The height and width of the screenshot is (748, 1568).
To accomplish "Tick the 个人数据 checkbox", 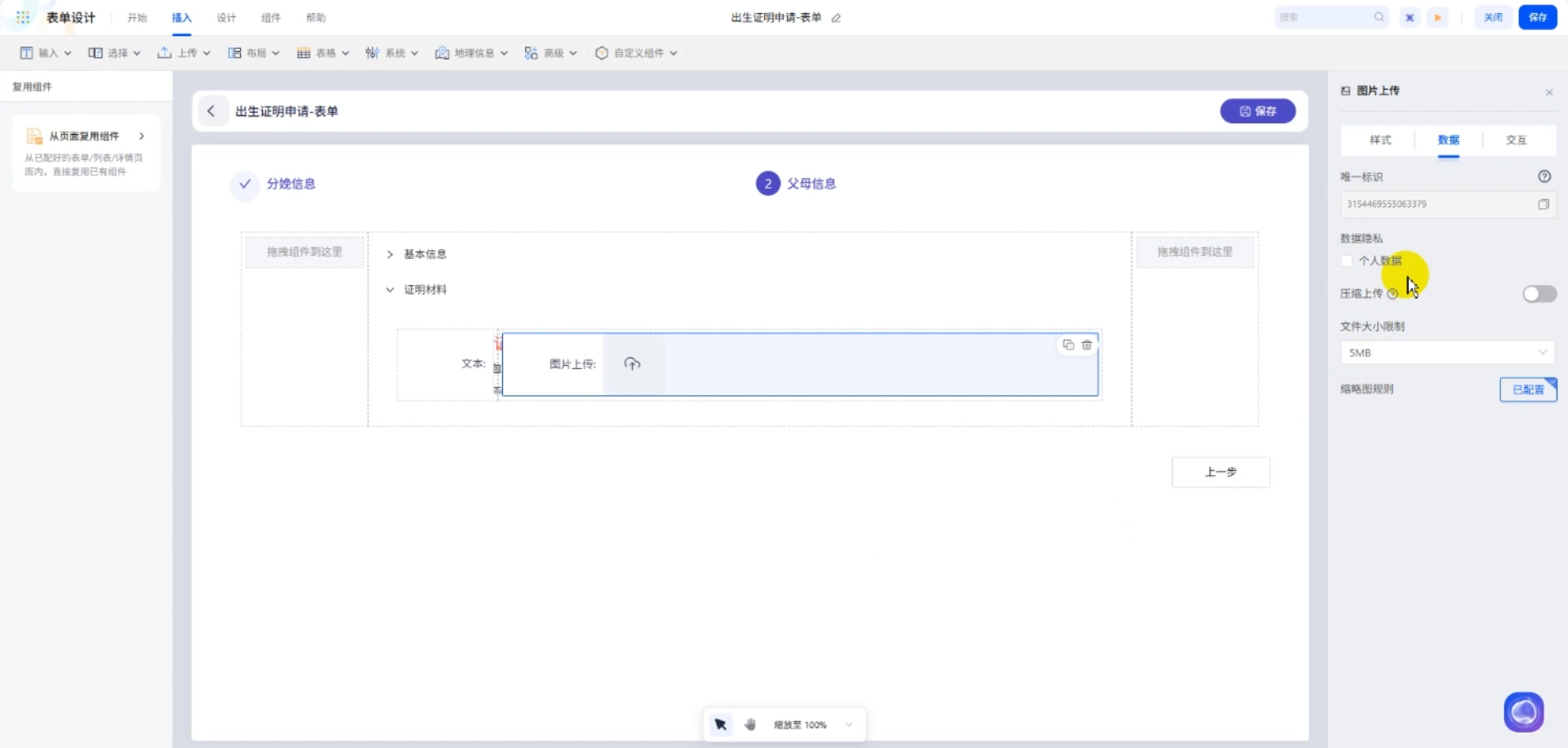I will (x=1347, y=261).
